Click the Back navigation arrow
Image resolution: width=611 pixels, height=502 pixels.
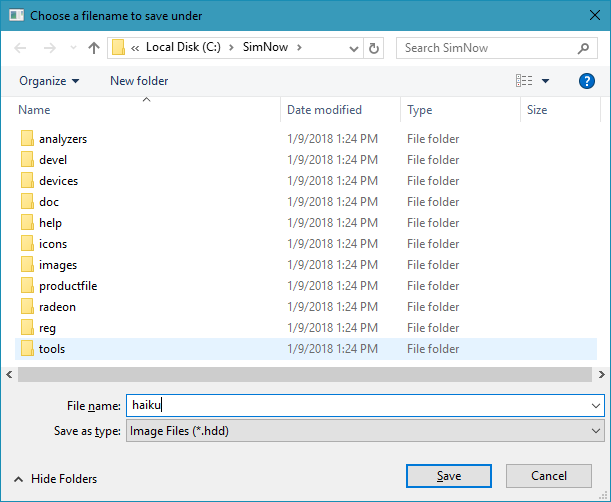click(x=22, y=48)
